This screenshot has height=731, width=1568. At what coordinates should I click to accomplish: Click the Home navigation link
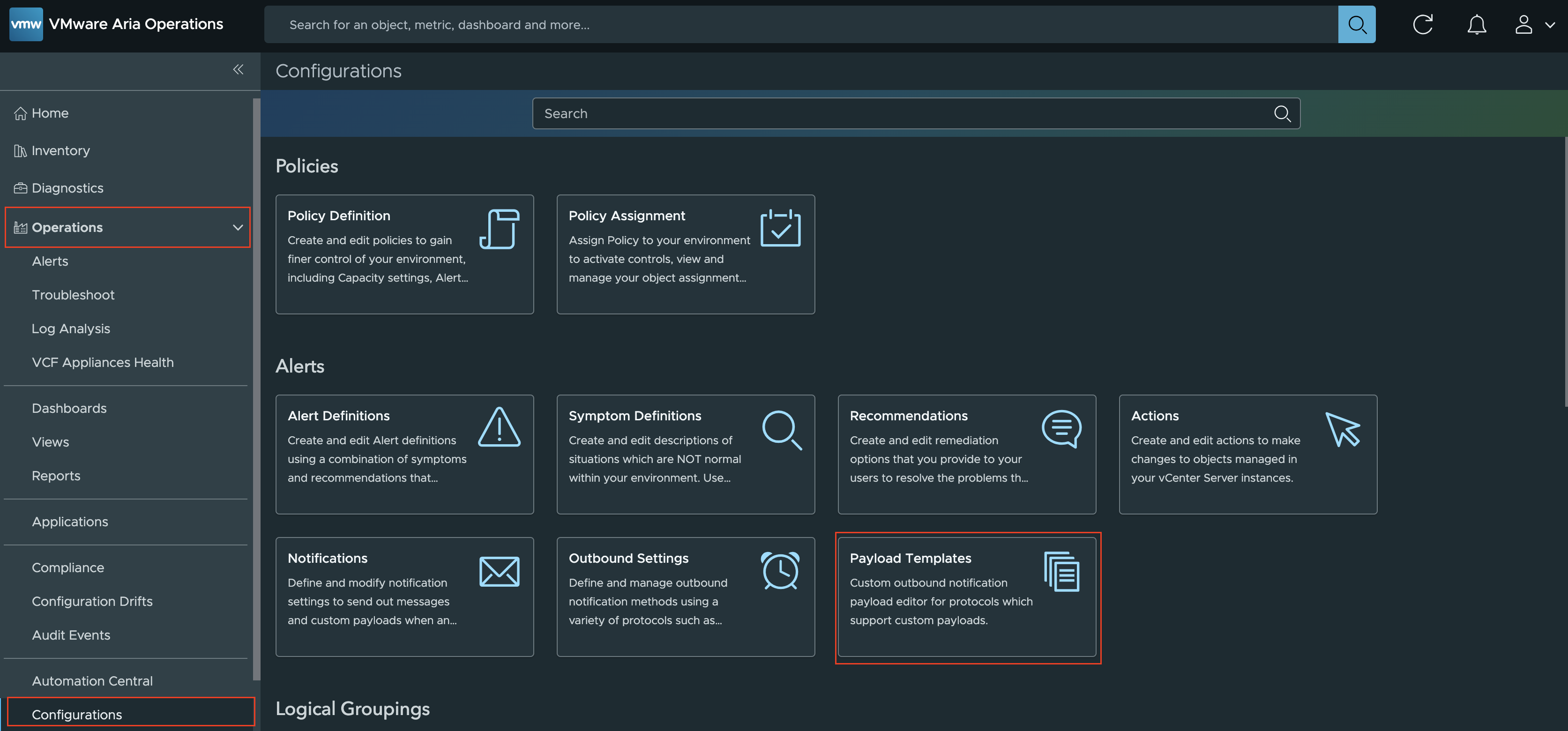point(49,113)
